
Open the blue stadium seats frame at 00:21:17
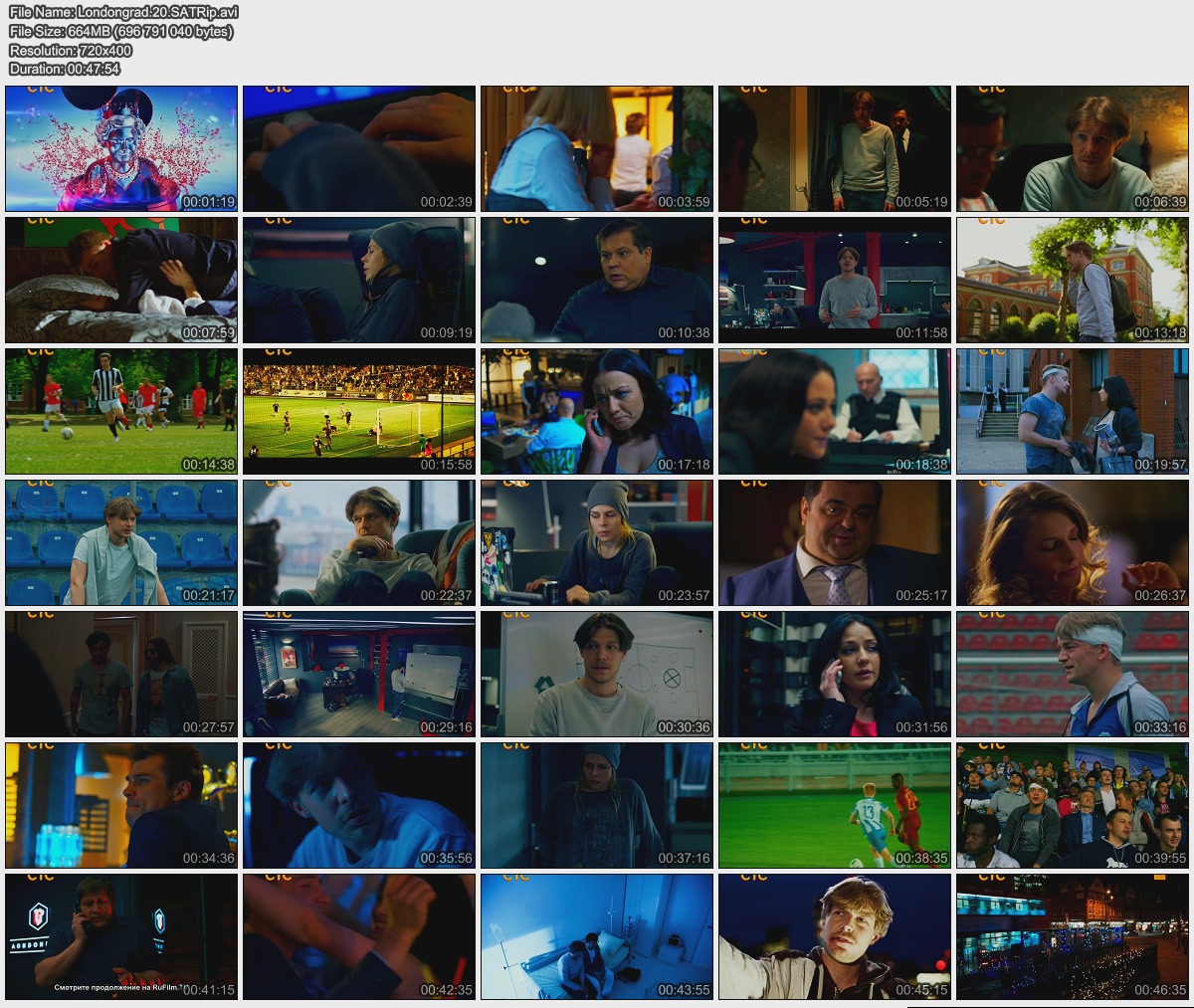pos(121,542)
